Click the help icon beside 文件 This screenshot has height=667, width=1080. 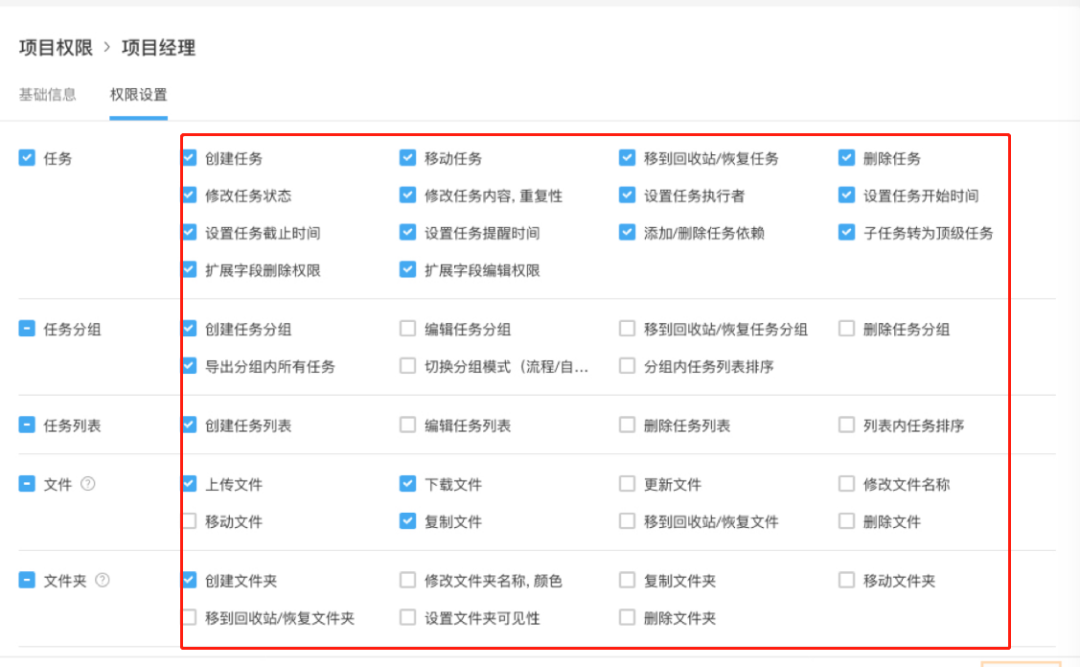(x=88, y=484)
